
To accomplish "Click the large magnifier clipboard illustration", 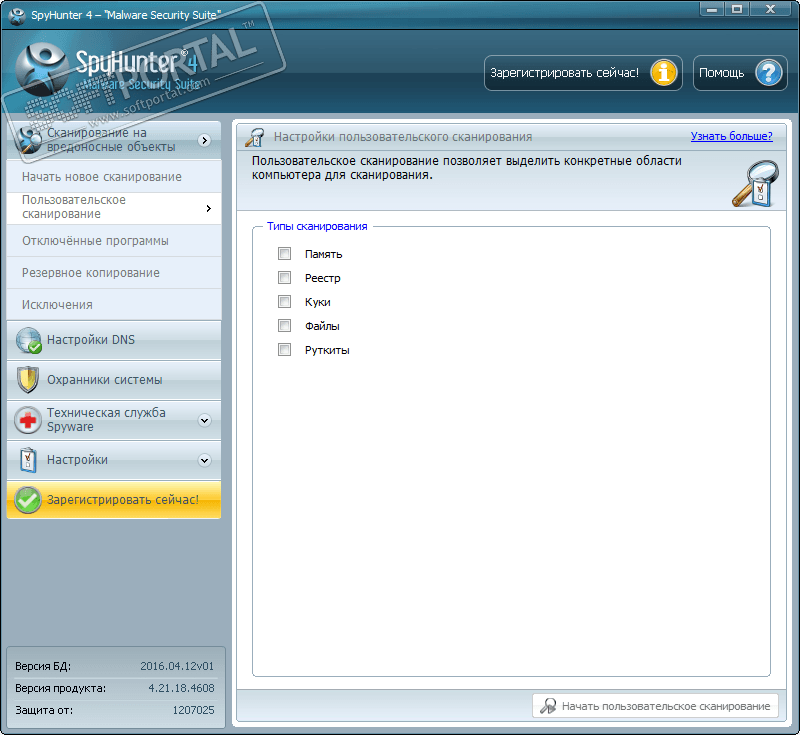I will pos(755,184).
